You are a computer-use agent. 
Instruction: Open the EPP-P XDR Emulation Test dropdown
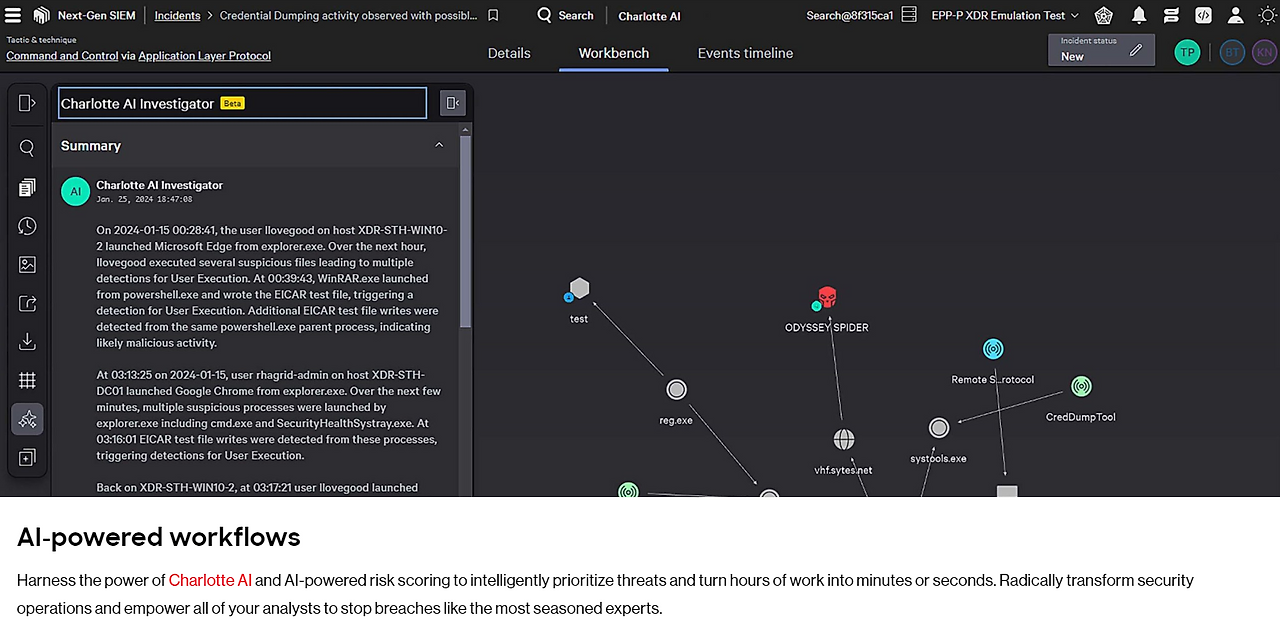pyautogui.click(x=1005, y=15)
